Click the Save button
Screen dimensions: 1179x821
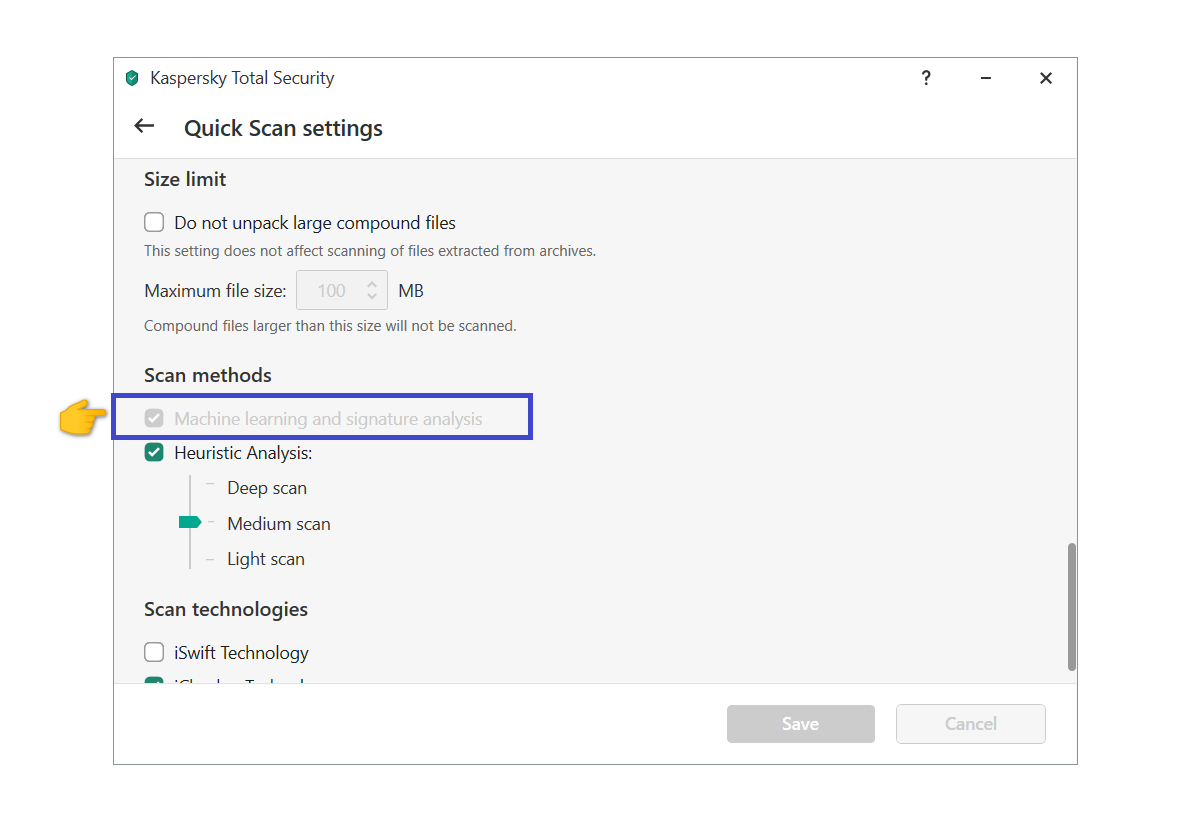pyautogui.click(x=800, y=724)
